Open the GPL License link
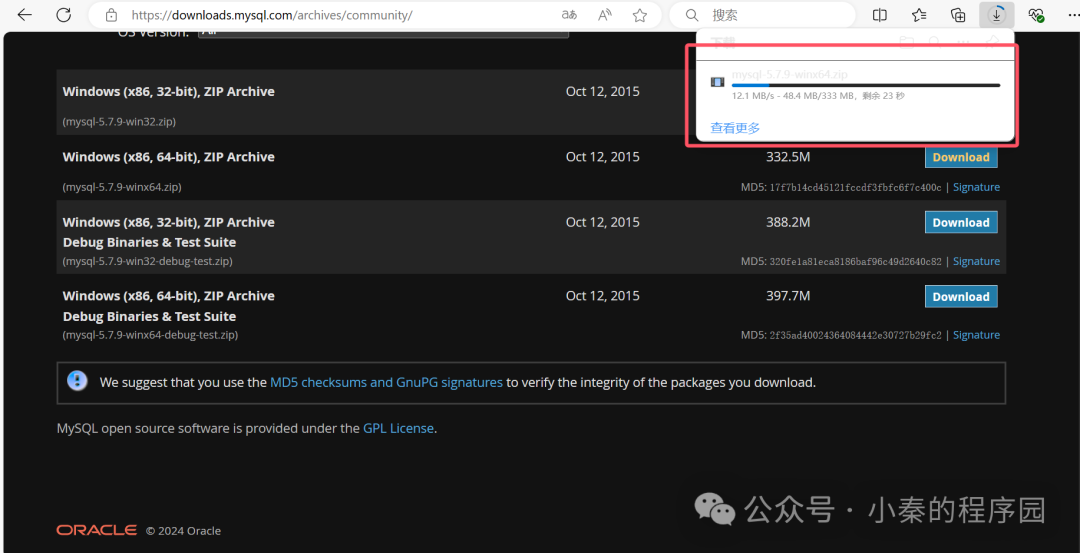 (398, 428)
